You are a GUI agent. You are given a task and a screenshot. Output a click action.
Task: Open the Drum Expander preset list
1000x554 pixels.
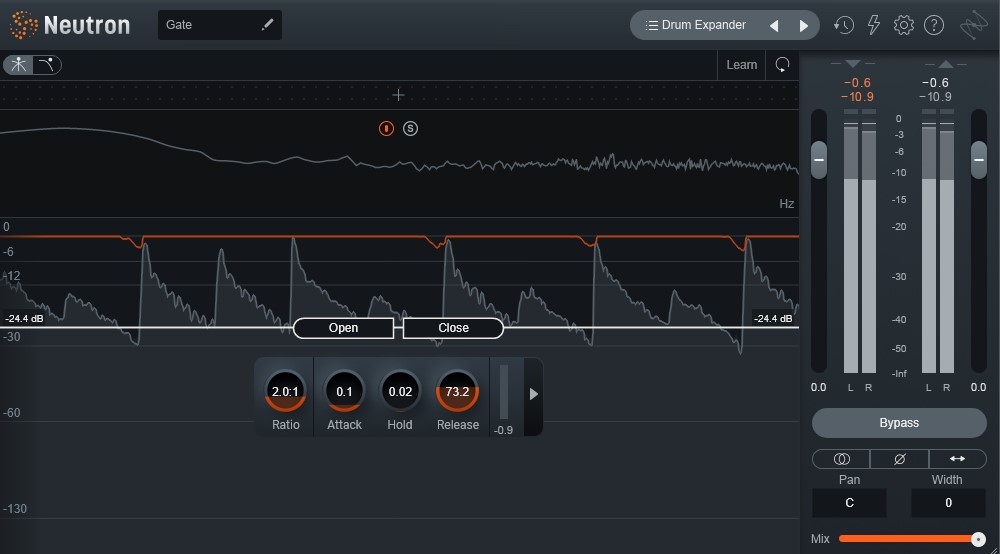click(x=695, y=25)
